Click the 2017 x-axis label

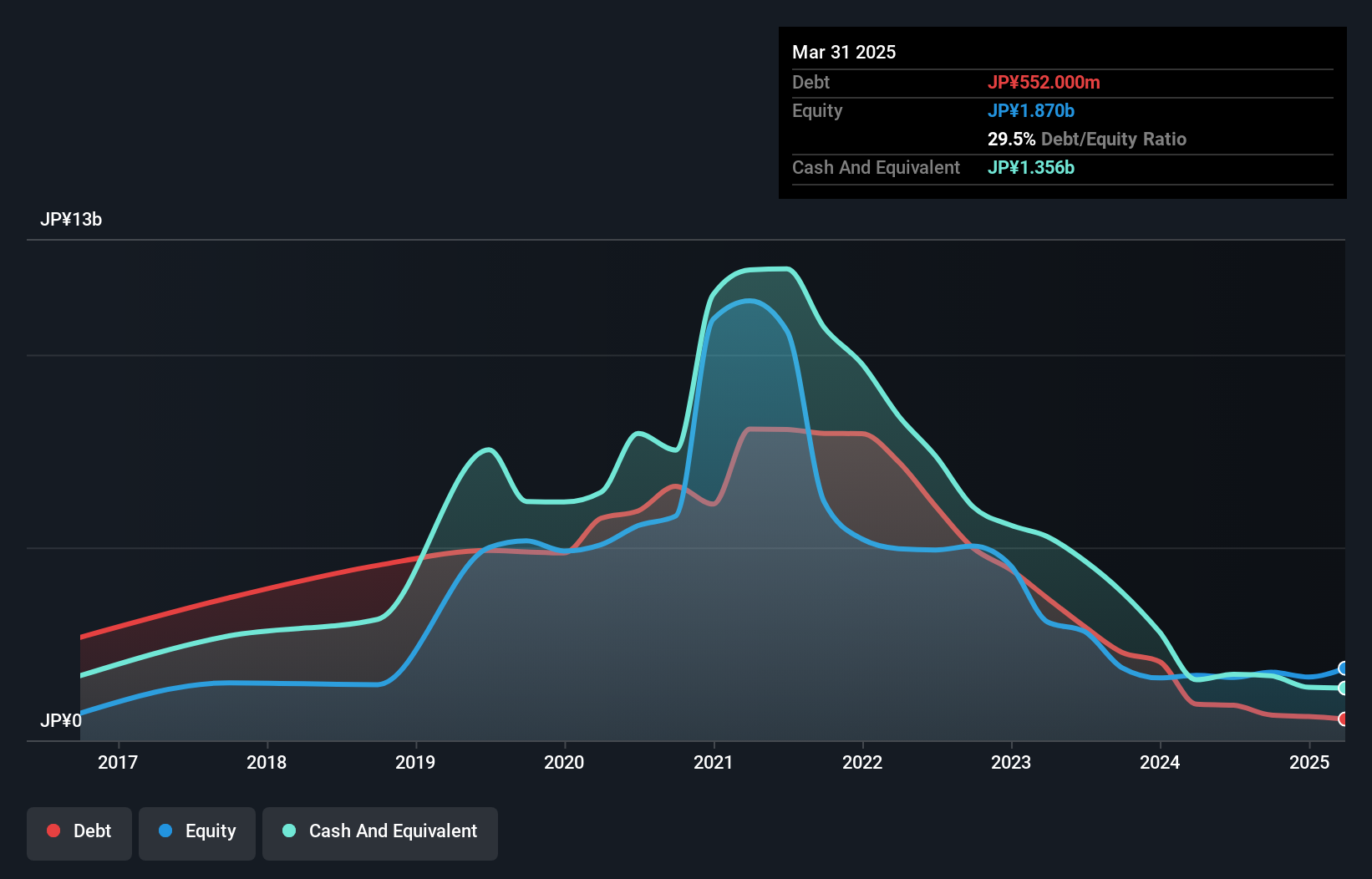pyautogui.click(x=118, y=762)
